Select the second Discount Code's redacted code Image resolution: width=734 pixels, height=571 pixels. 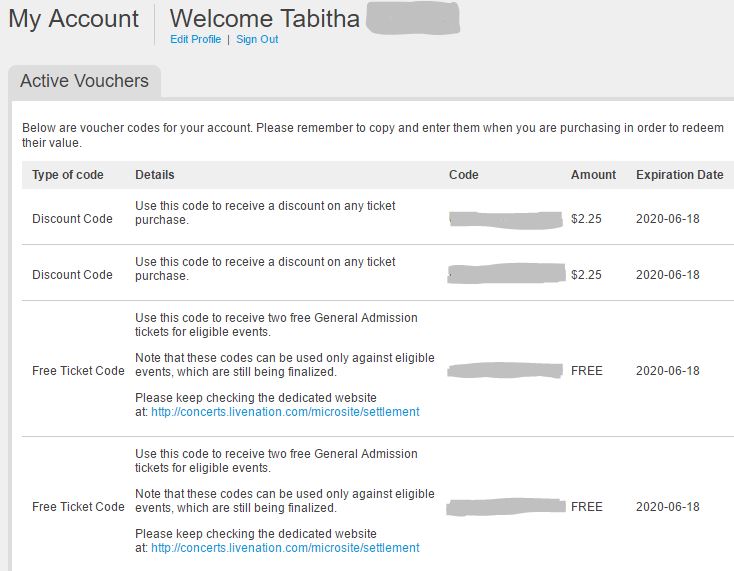point(507,274)
